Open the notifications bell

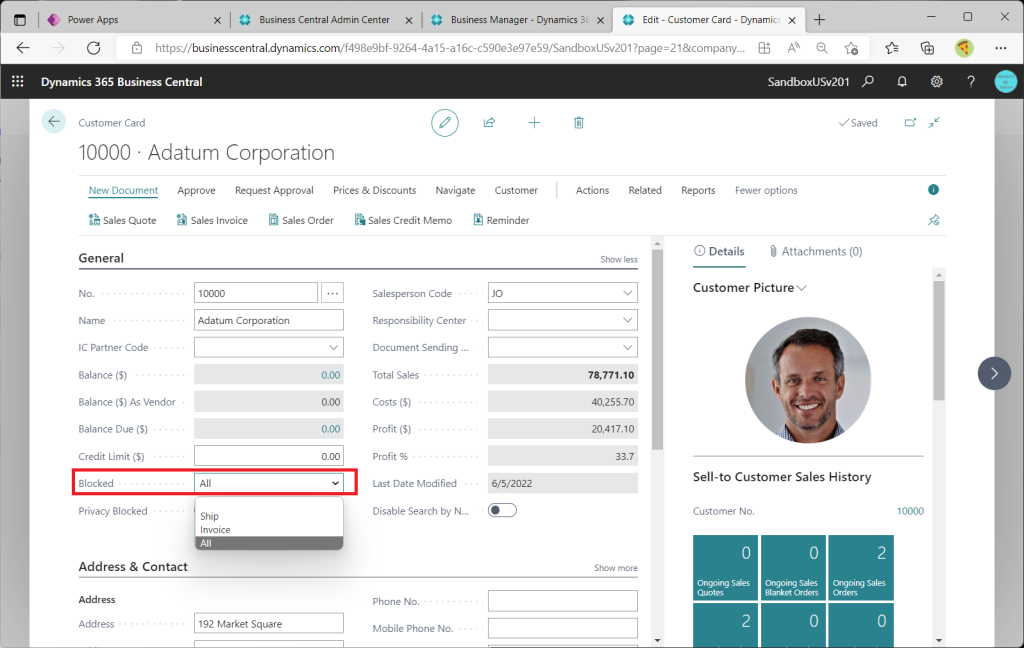pos(902,82)
